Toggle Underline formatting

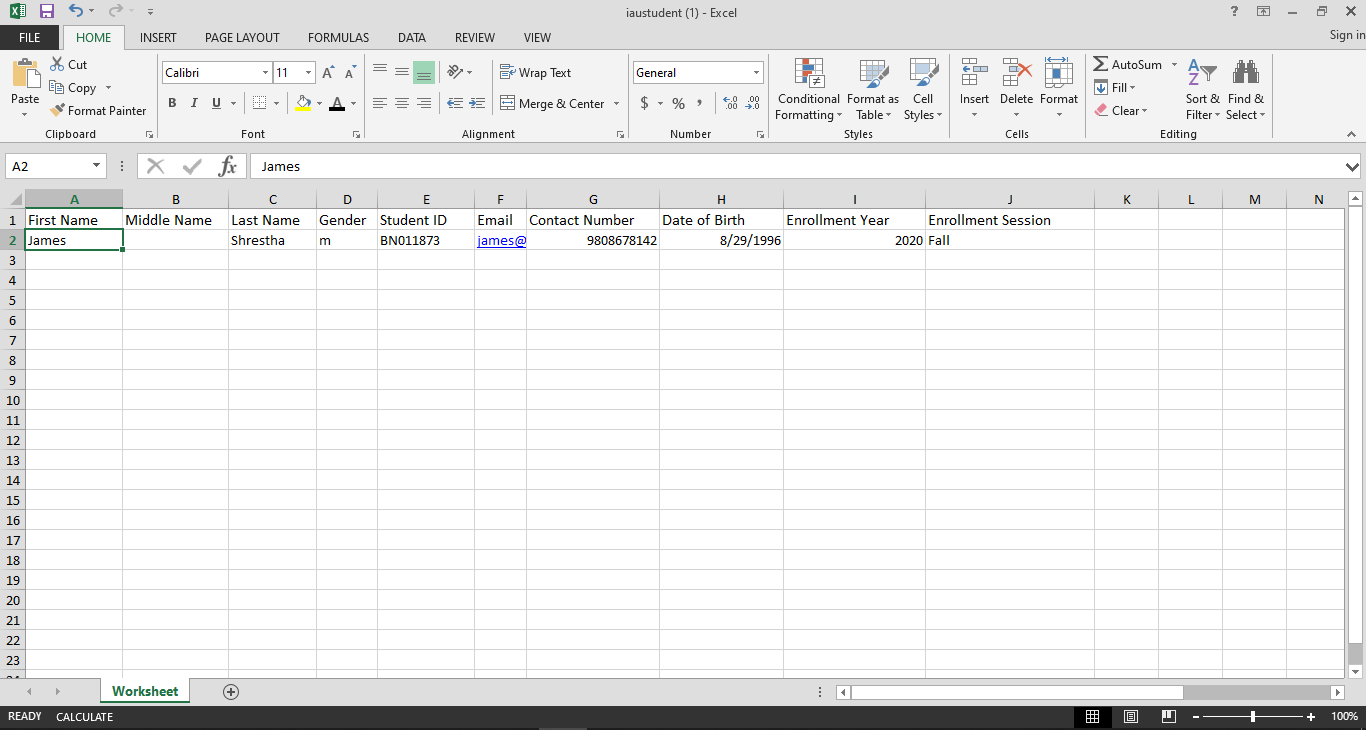[x=214, y=103]
